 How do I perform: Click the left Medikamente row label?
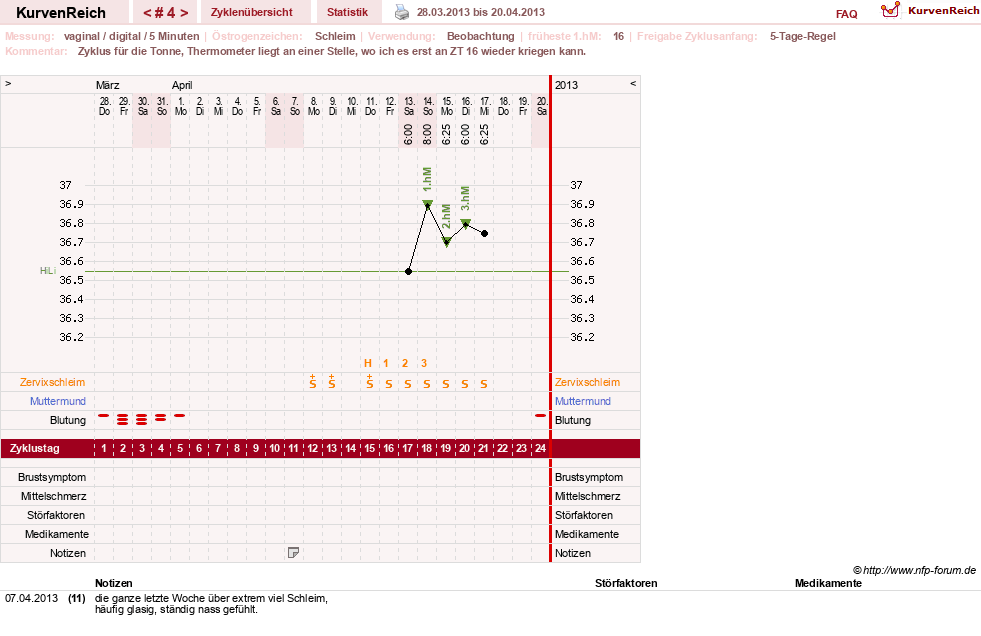tap(56, 534)
